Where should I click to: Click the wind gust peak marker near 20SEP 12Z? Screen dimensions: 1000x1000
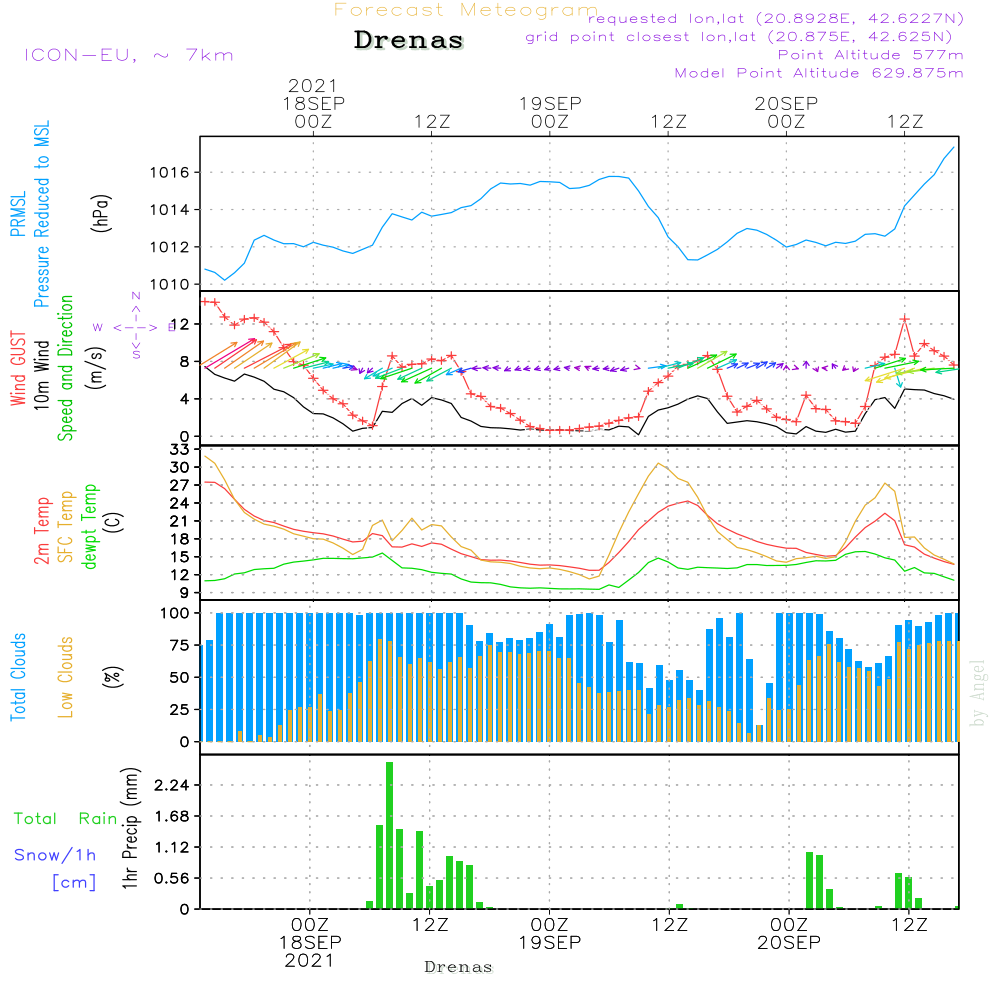[x=904, y=318]
